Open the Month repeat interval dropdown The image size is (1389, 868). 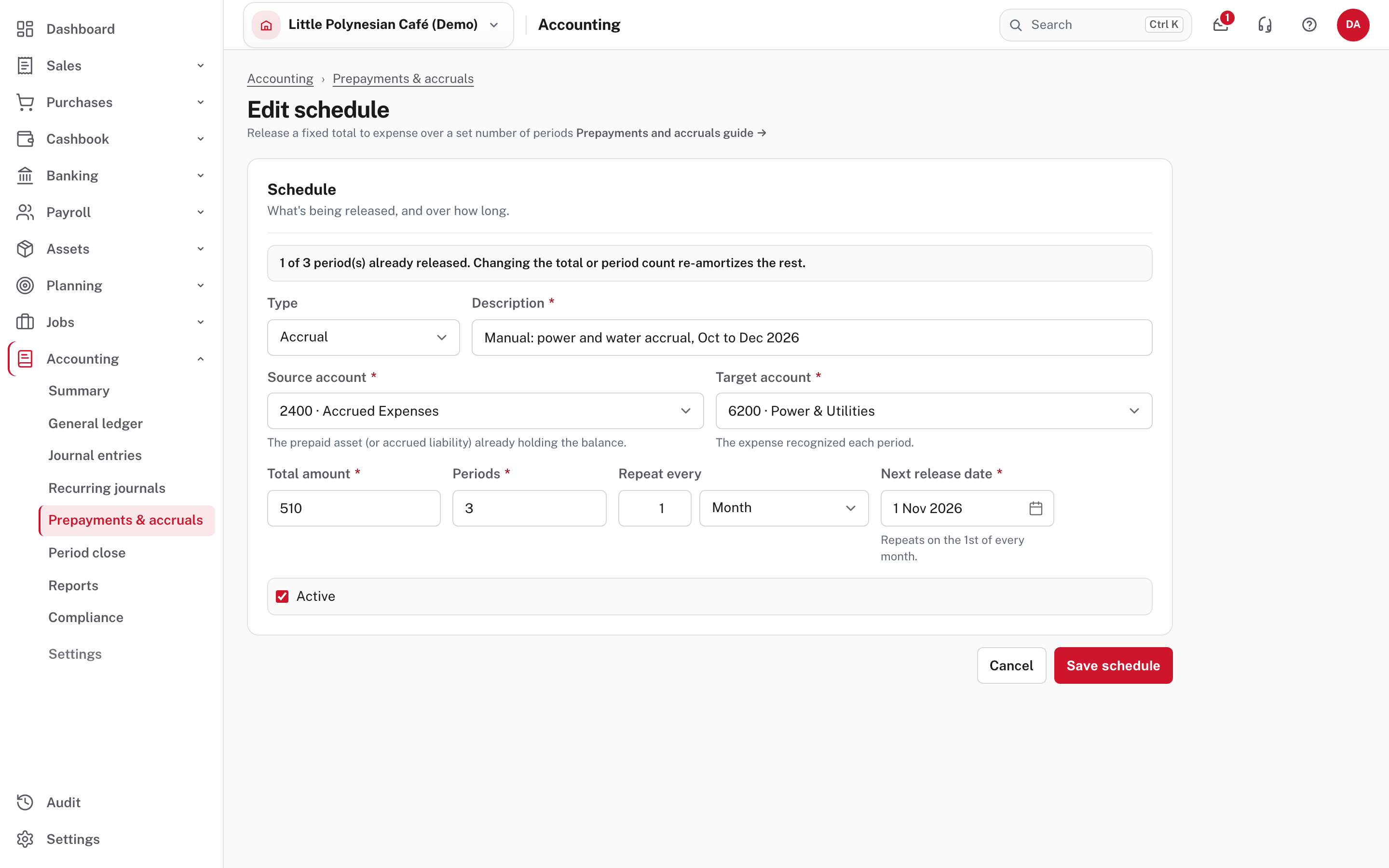783,508
